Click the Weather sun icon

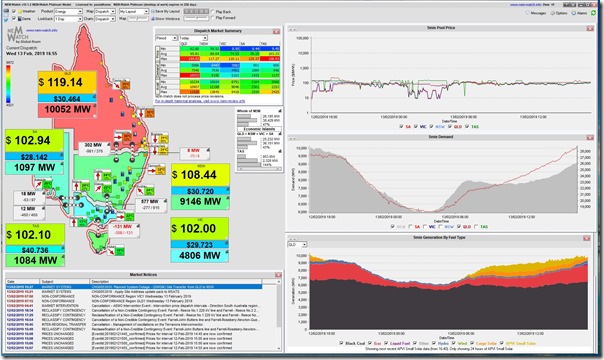[x=21, y=12]
